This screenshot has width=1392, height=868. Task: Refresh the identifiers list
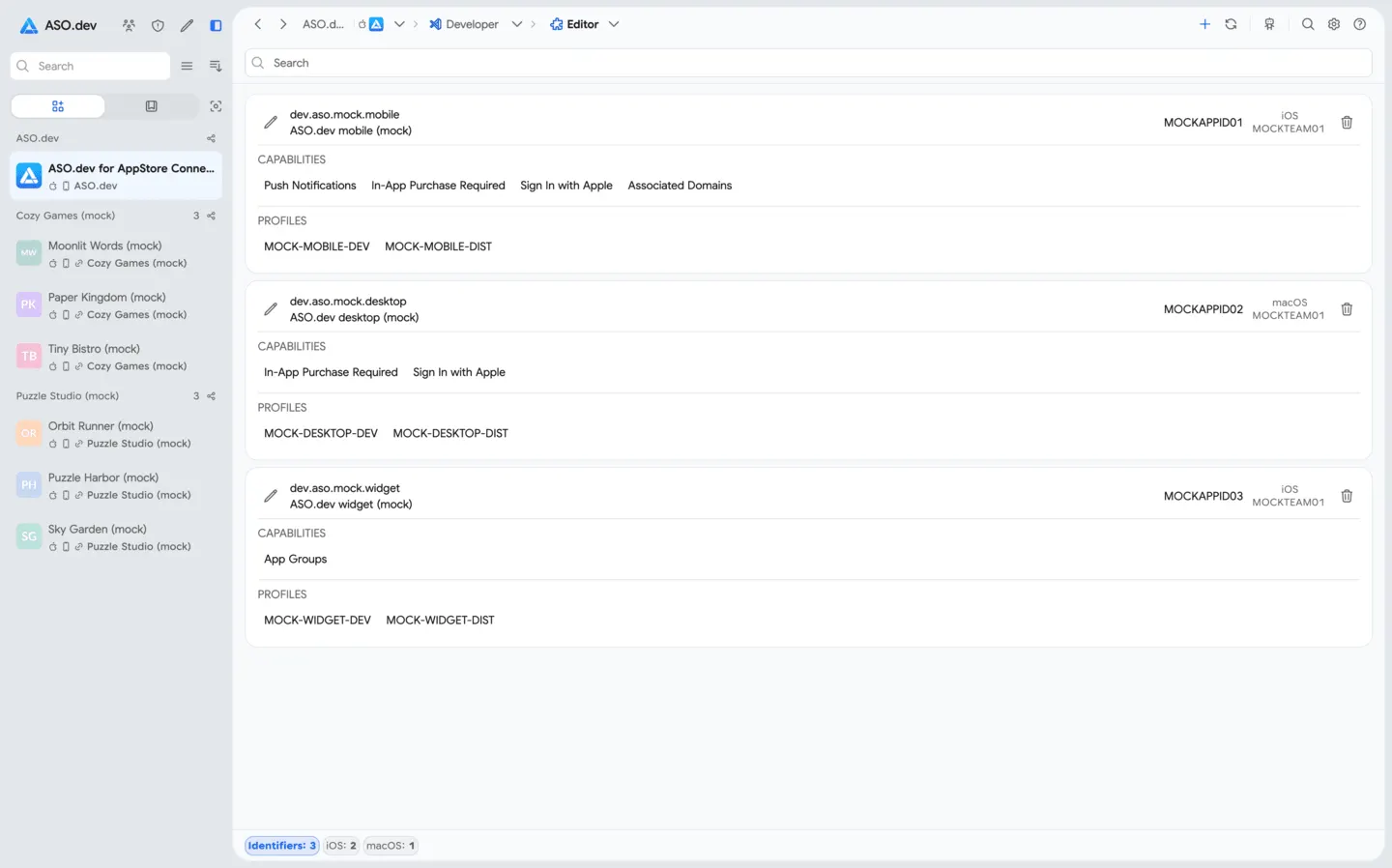point(1231,24)
